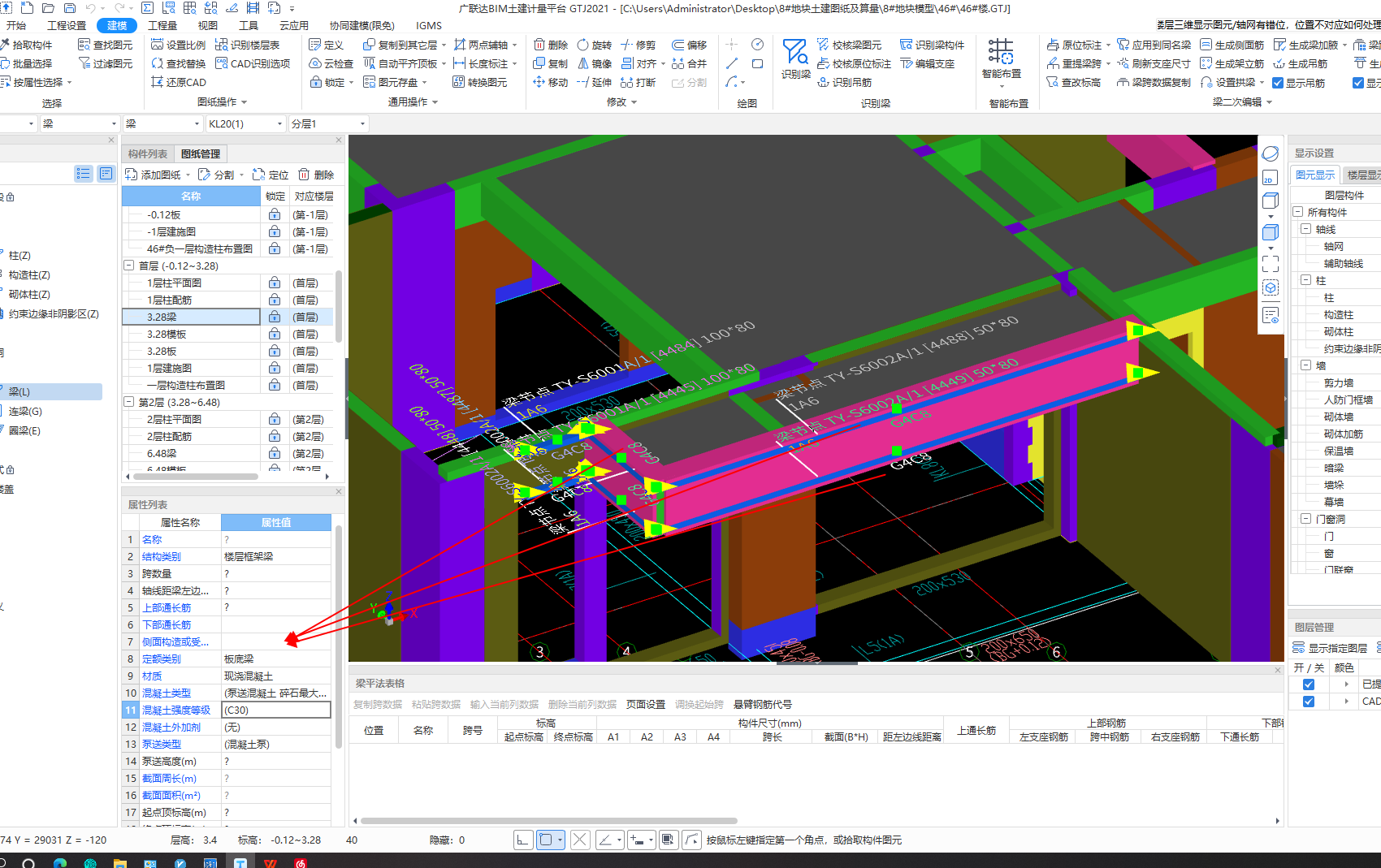
Task: Switch viewport to 2D view icon
Action: coord(1270,178)
